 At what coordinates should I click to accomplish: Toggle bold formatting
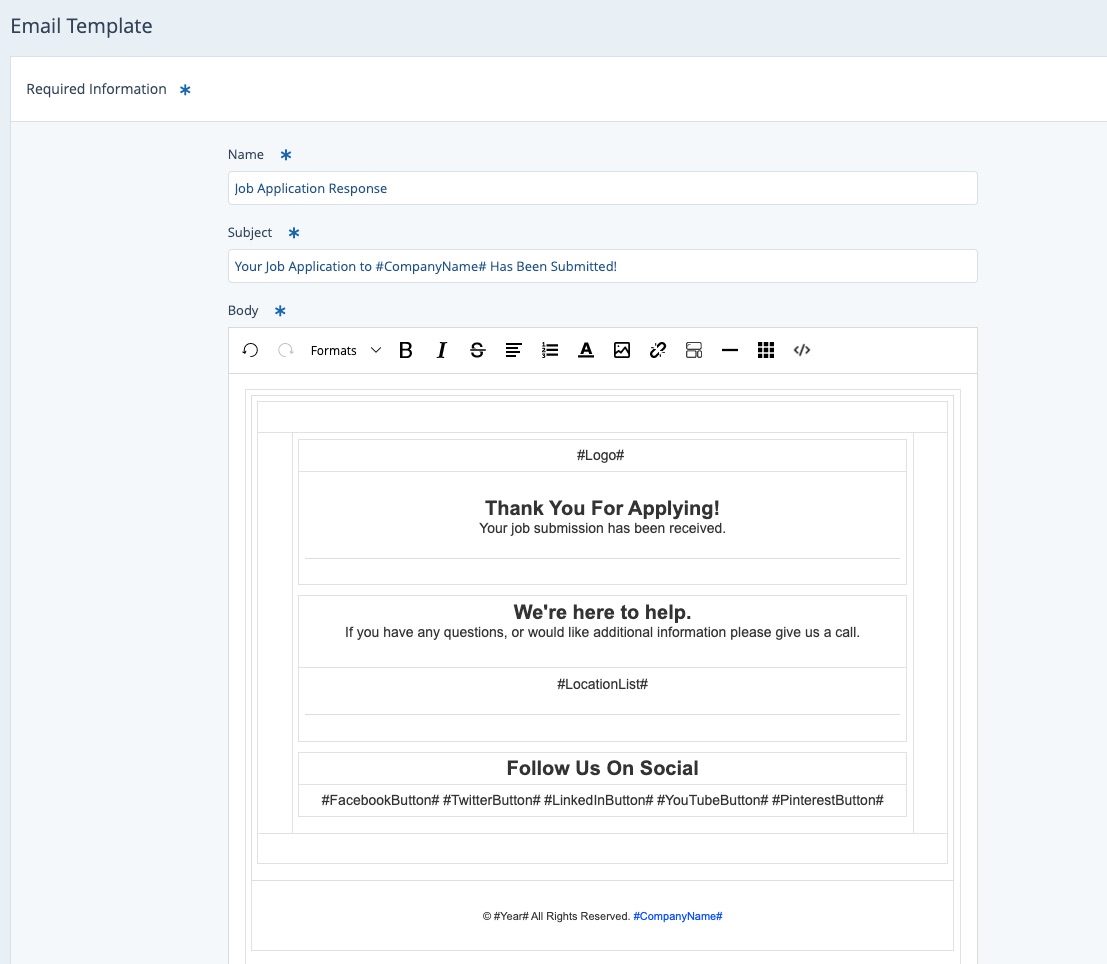click(406, 350)
